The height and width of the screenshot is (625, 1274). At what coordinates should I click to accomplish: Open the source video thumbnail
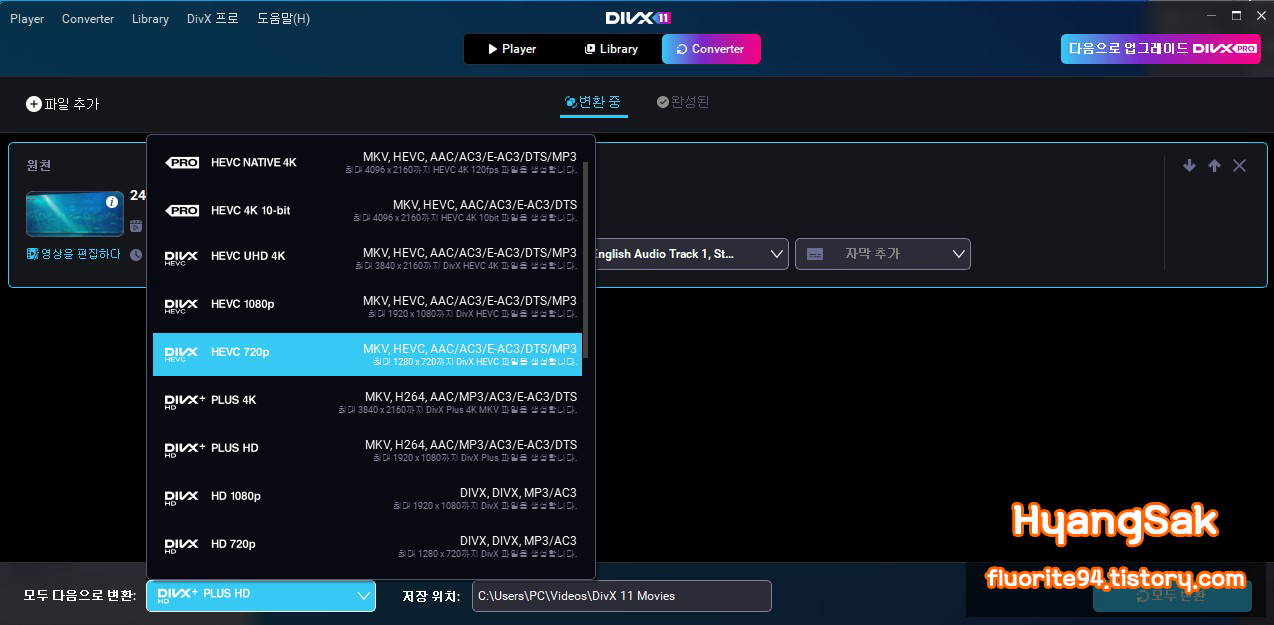tap(75, 214)
